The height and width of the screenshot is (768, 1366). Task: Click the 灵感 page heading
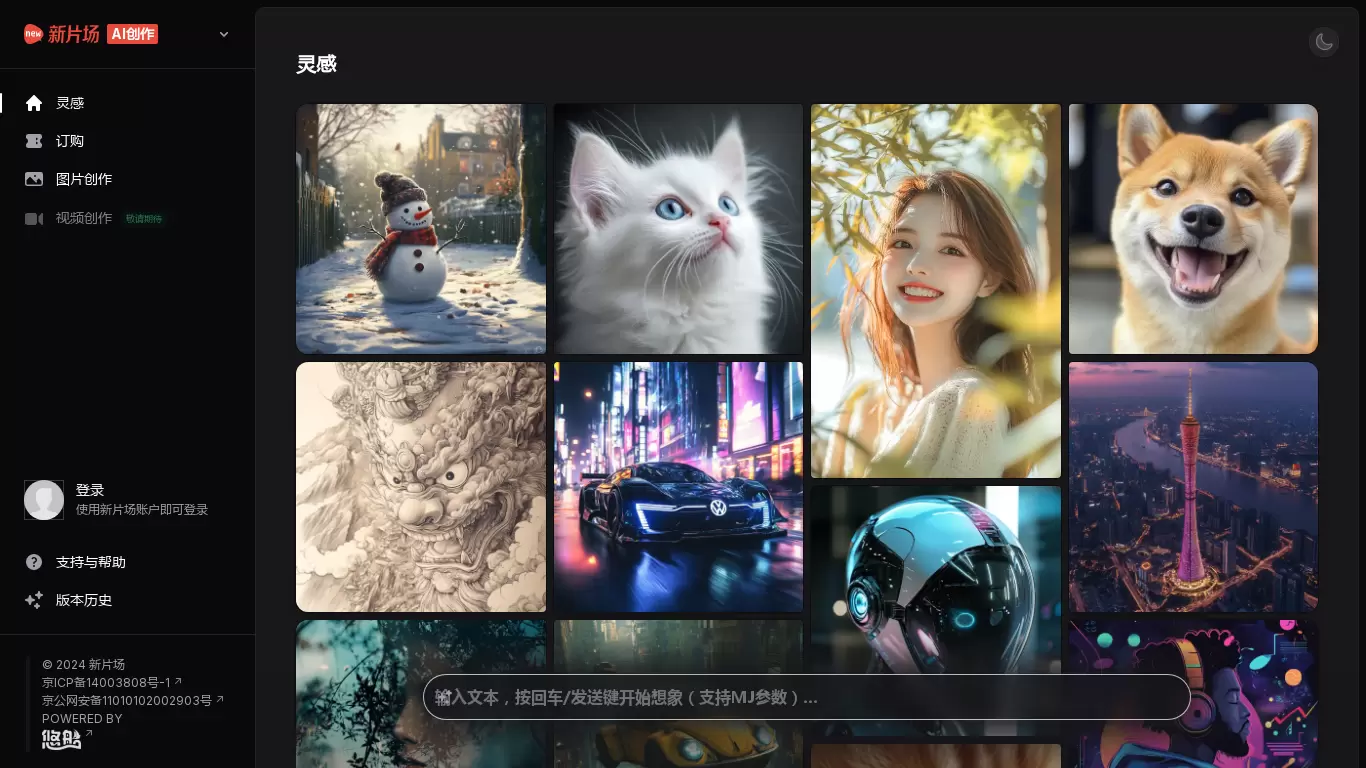tap(316, 65)
